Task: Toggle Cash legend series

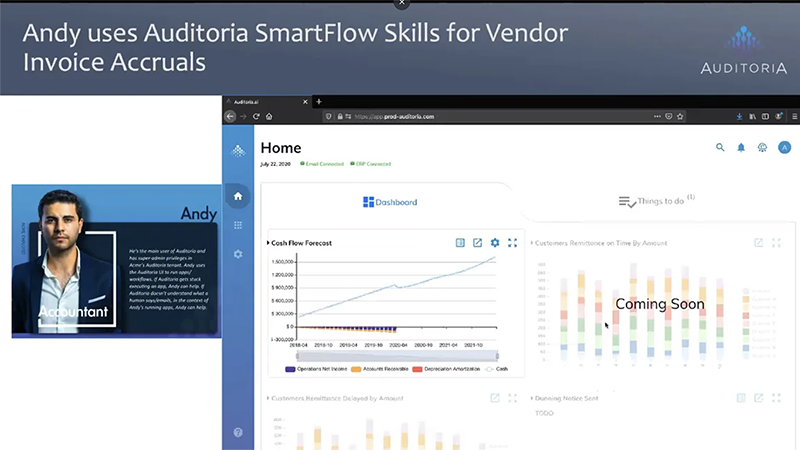Action: 496,369
